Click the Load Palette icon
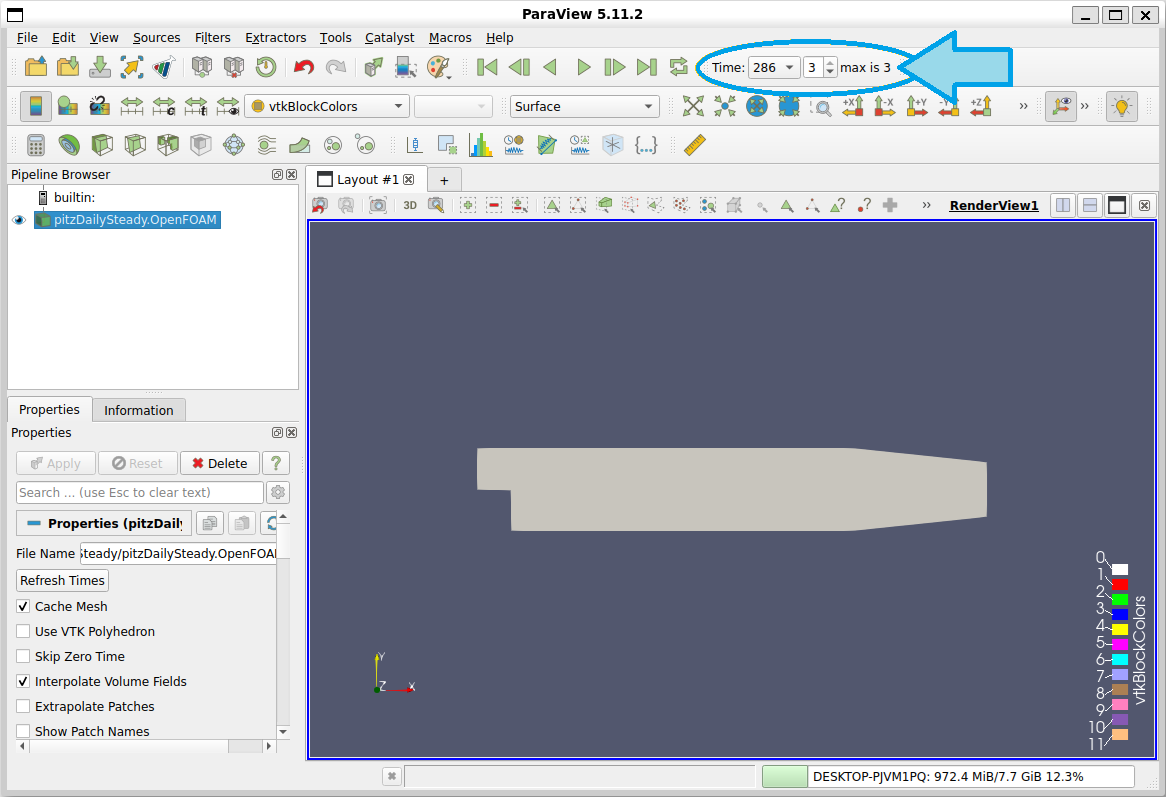The height and width of the screenshot is (797, 1166). point(439,68)
